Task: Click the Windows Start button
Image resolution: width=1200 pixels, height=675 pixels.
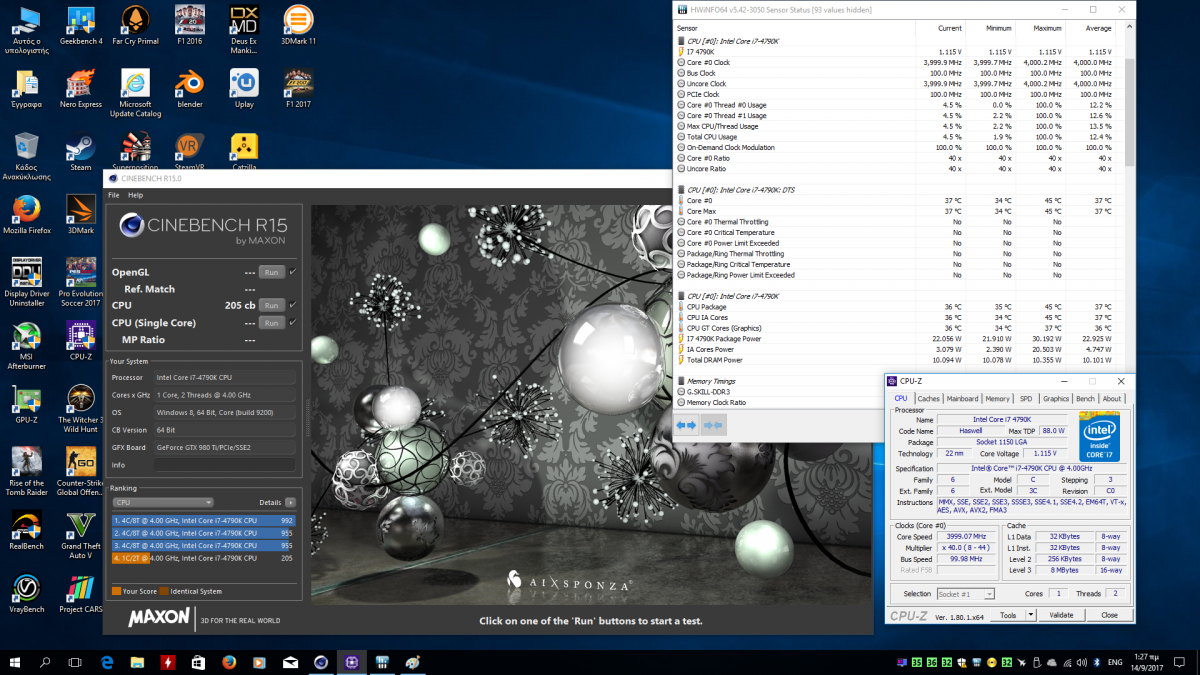Action: (x=17, y=662)
